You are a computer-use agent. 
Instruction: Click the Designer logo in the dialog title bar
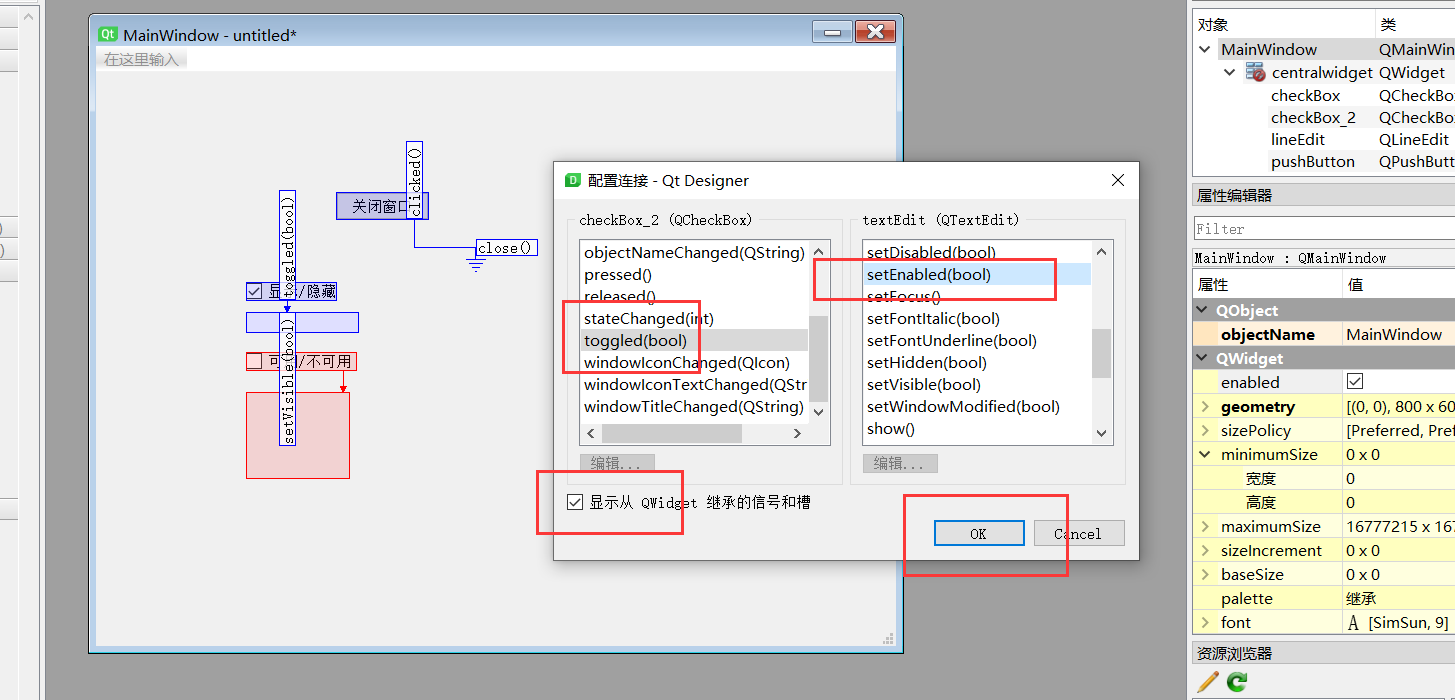pos(573,180)
